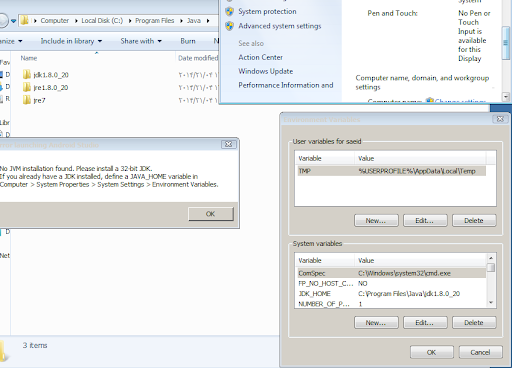Open the Share with dropdown
The height and width of the screenshot is (368, 512).
point(141,41)
